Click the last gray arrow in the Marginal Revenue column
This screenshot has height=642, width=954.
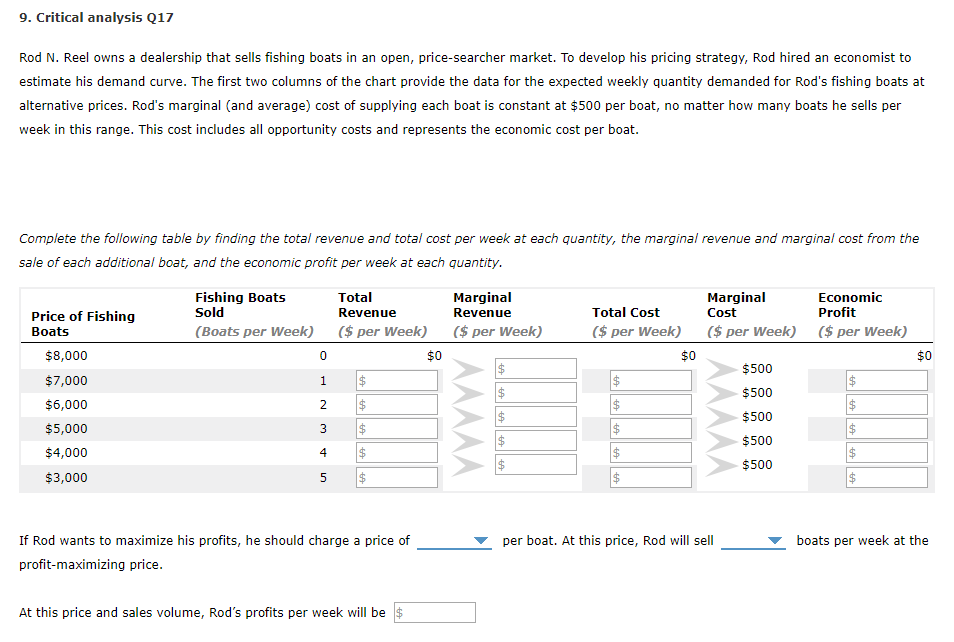click(x=463, y=464)
